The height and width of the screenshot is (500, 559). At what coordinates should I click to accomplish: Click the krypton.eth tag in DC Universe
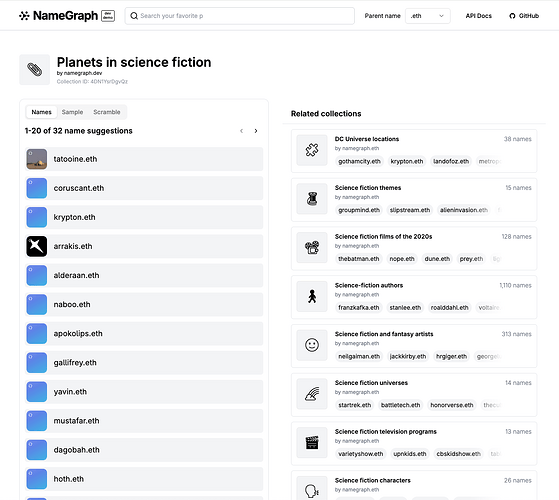point(407,161)
